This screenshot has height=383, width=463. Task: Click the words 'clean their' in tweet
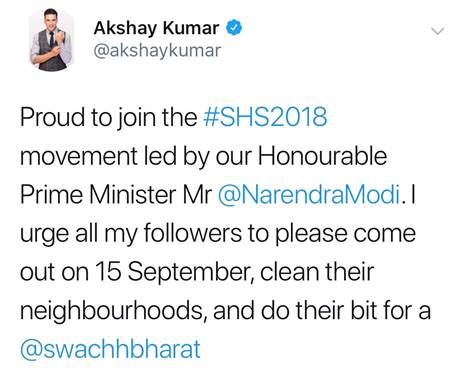click(317, 272)
